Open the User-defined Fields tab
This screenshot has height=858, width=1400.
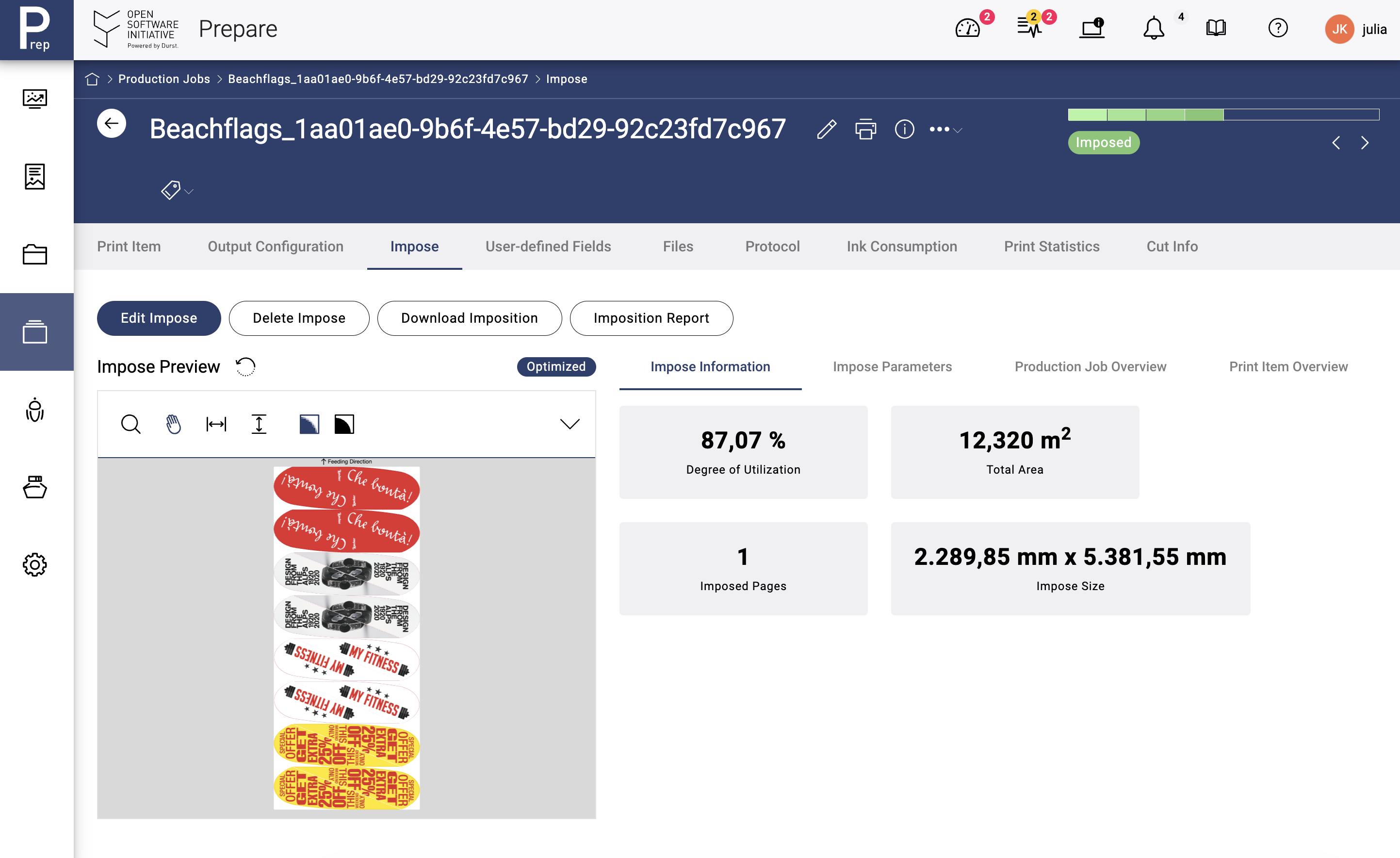tap(548, 246)
